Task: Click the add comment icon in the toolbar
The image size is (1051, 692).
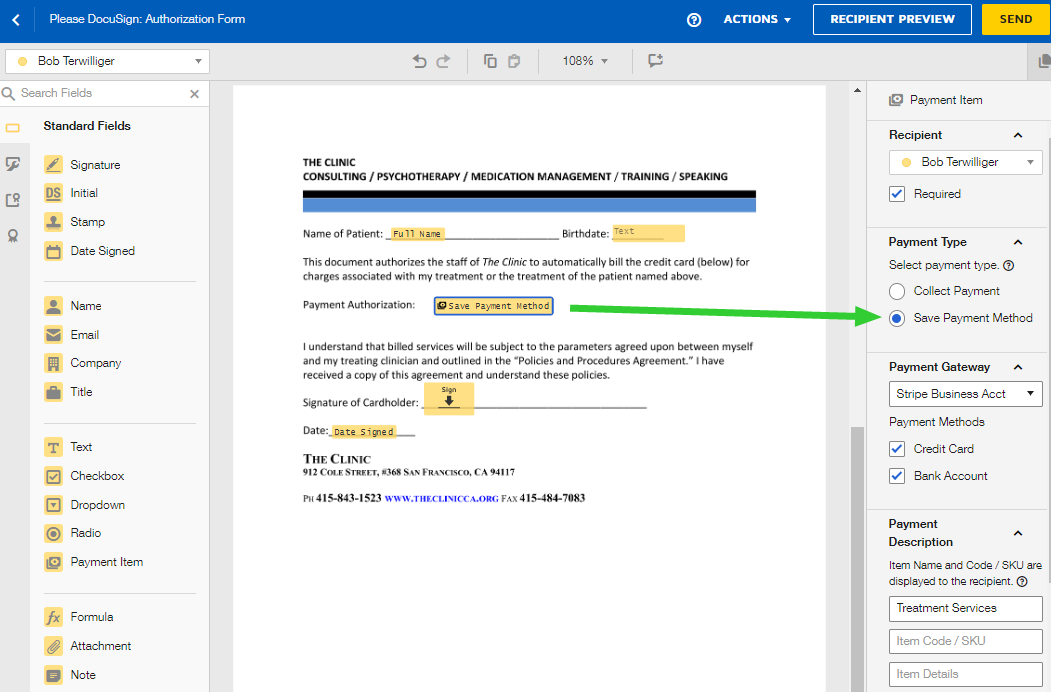Action: coord(656,61)
